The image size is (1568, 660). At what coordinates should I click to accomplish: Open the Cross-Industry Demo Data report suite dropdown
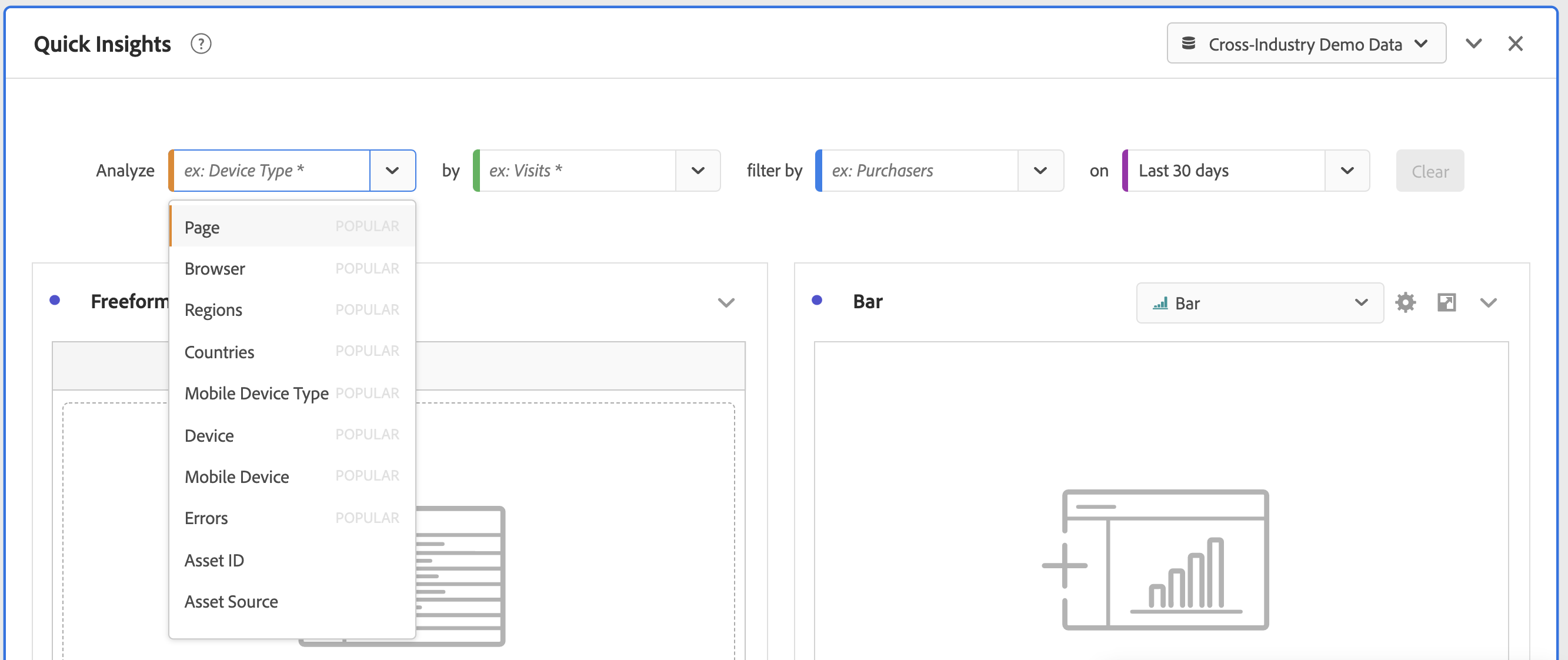tap(1306, 44)
